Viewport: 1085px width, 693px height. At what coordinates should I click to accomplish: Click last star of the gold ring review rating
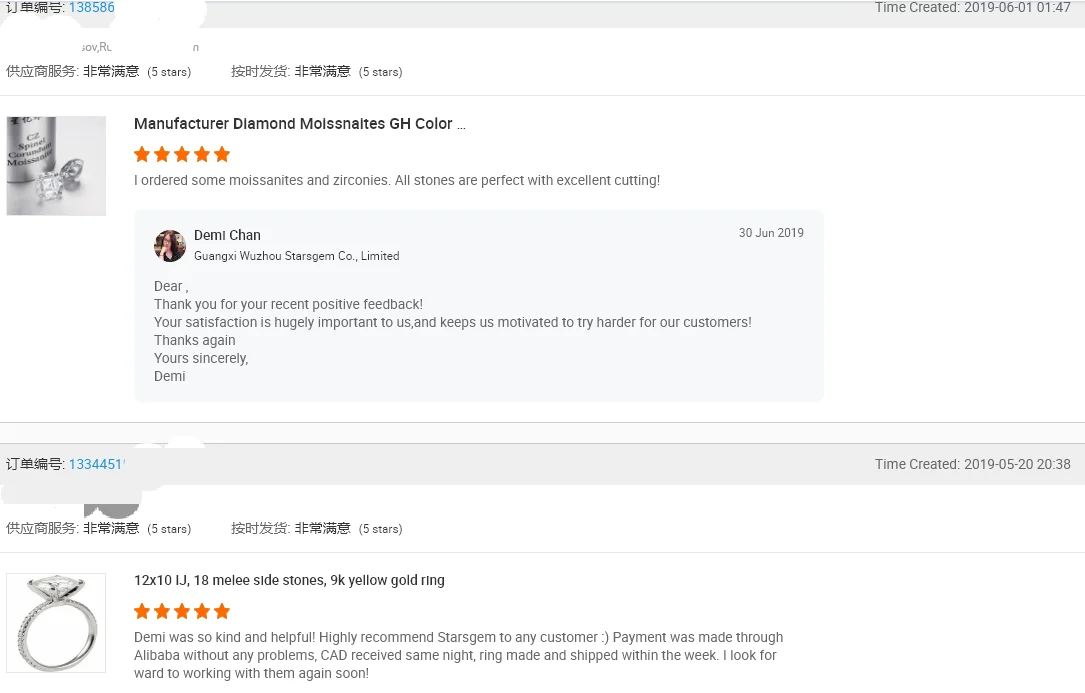tap(222, 611)
